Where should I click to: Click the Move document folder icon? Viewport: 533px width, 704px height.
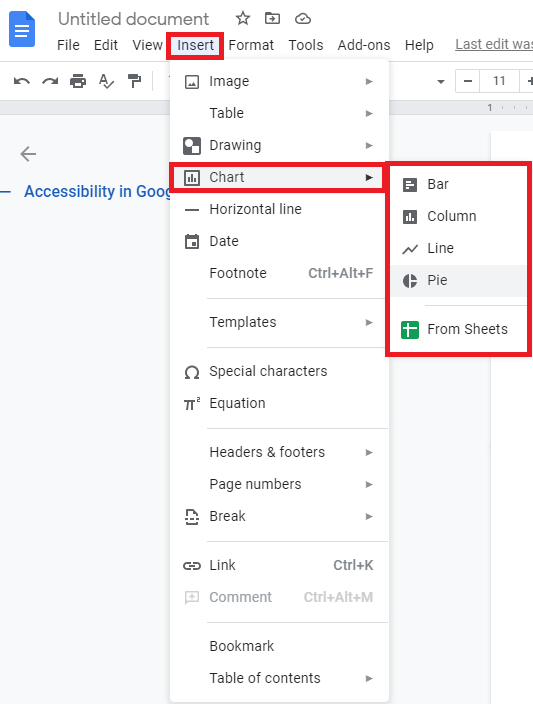(x=273, y=18)
